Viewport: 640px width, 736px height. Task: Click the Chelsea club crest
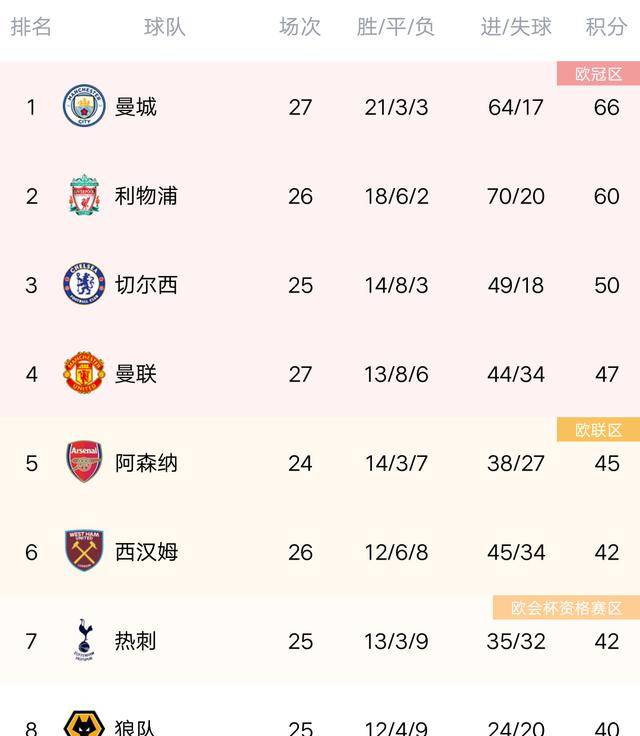84,284
